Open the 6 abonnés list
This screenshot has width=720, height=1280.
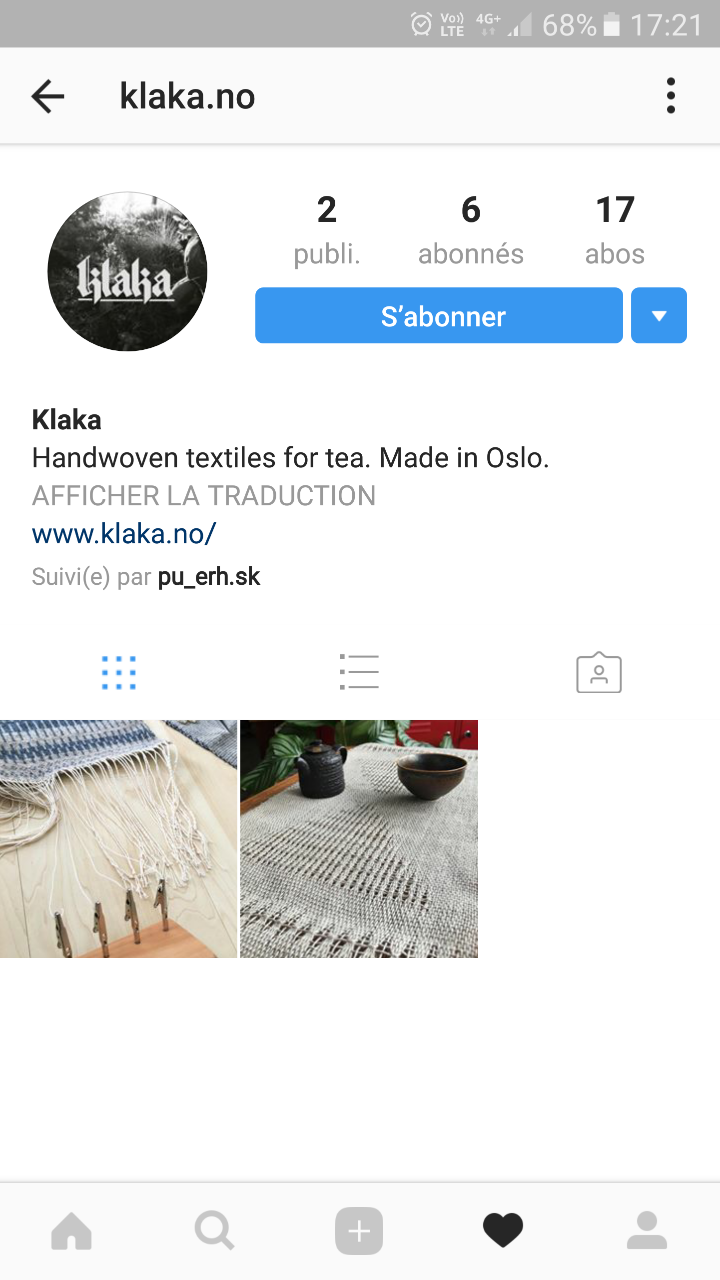(471, 230)
